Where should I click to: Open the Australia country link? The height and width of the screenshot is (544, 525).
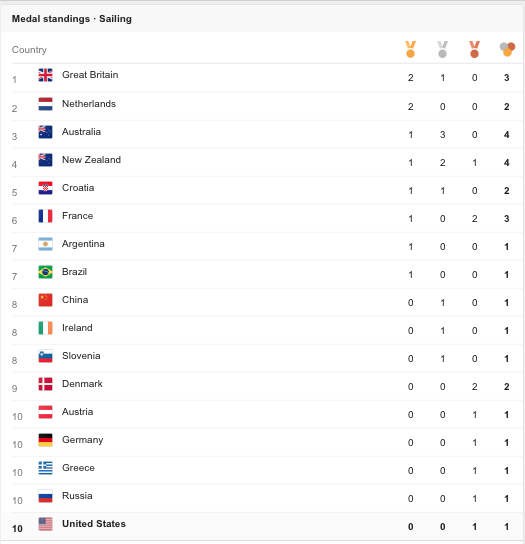pos(81,132)
